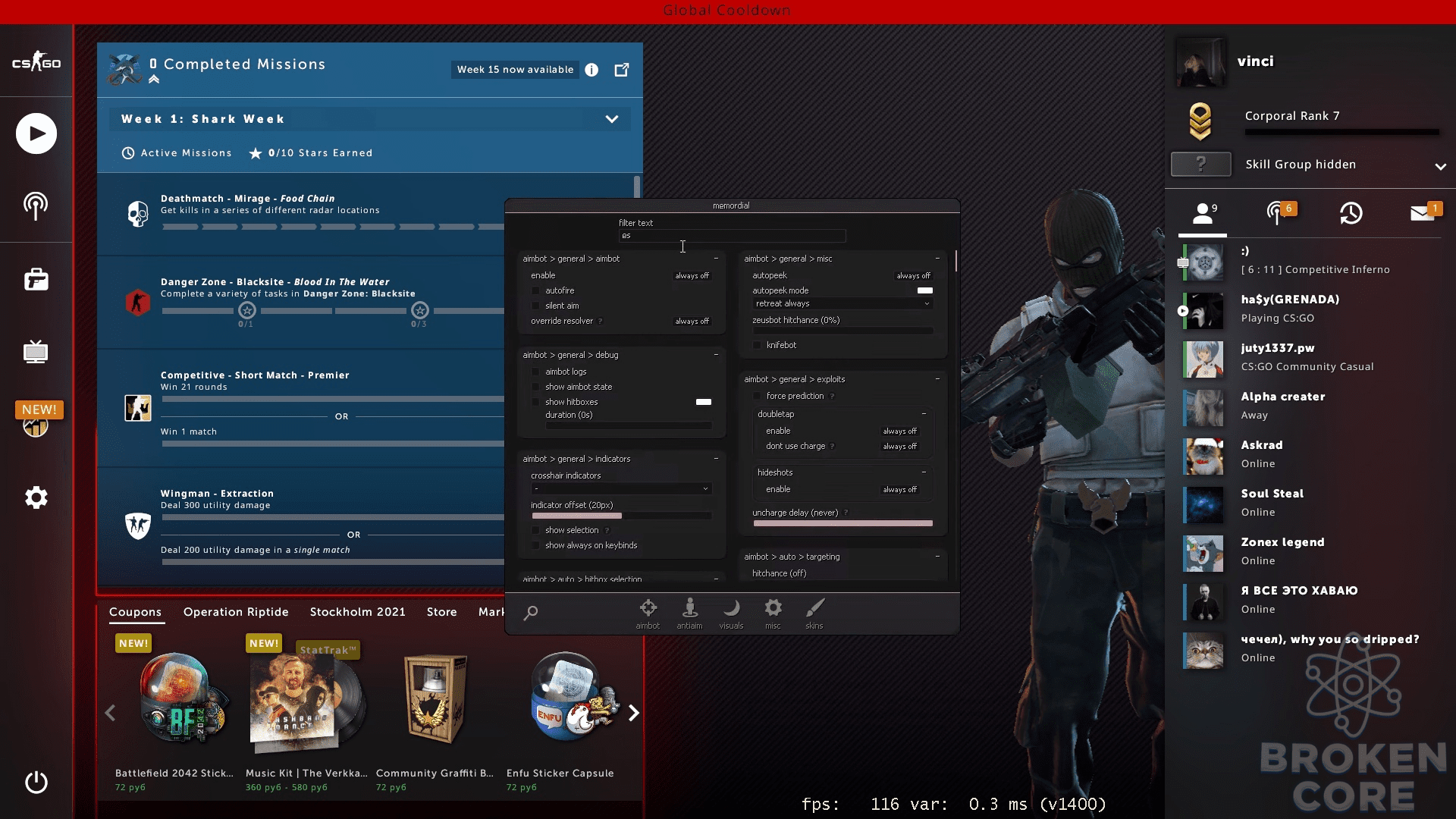
Task: Collapse the aimbot > general > debug section
Action: click(x=716, y=355)
